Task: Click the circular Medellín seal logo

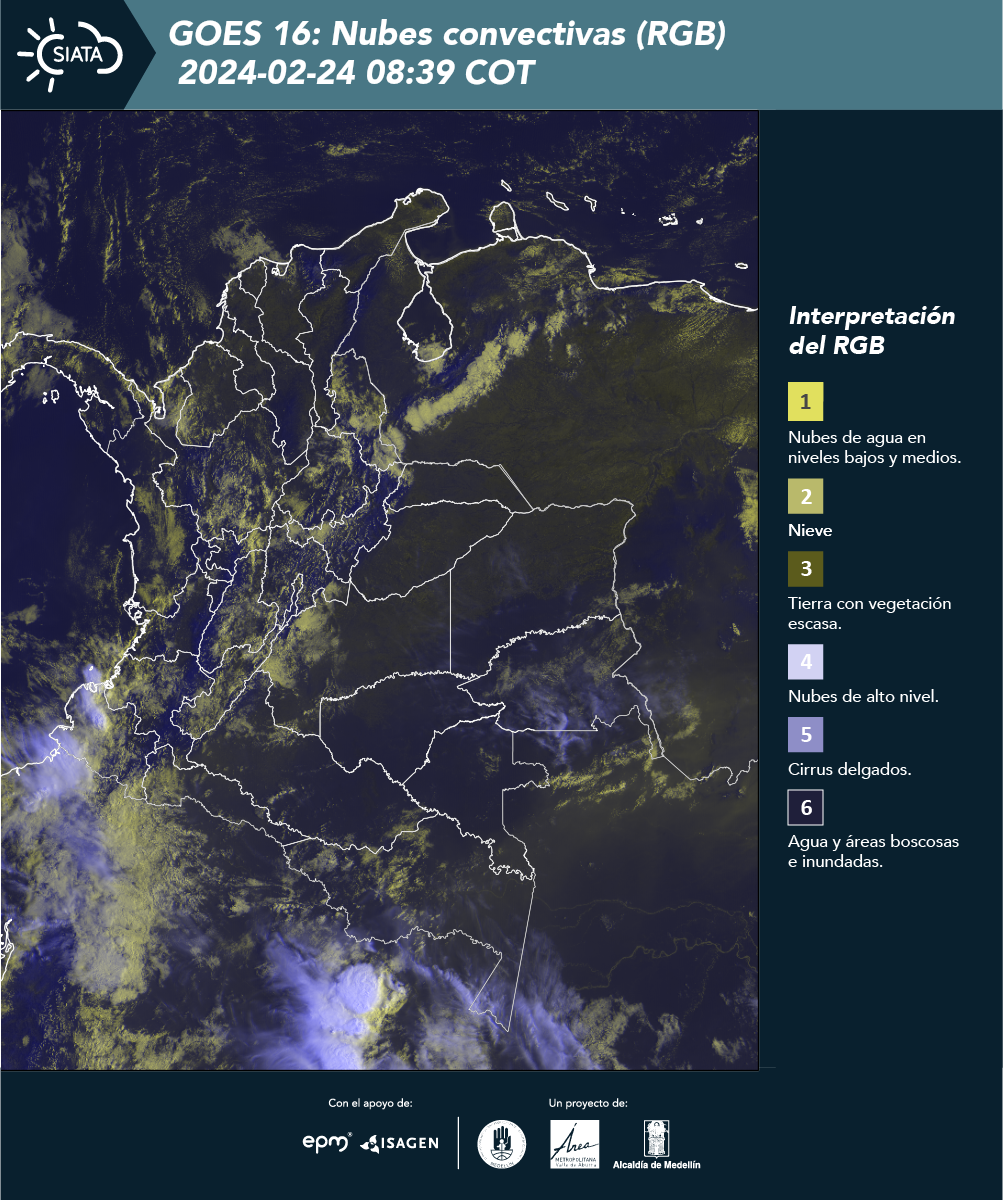Action: point(502,1144)
